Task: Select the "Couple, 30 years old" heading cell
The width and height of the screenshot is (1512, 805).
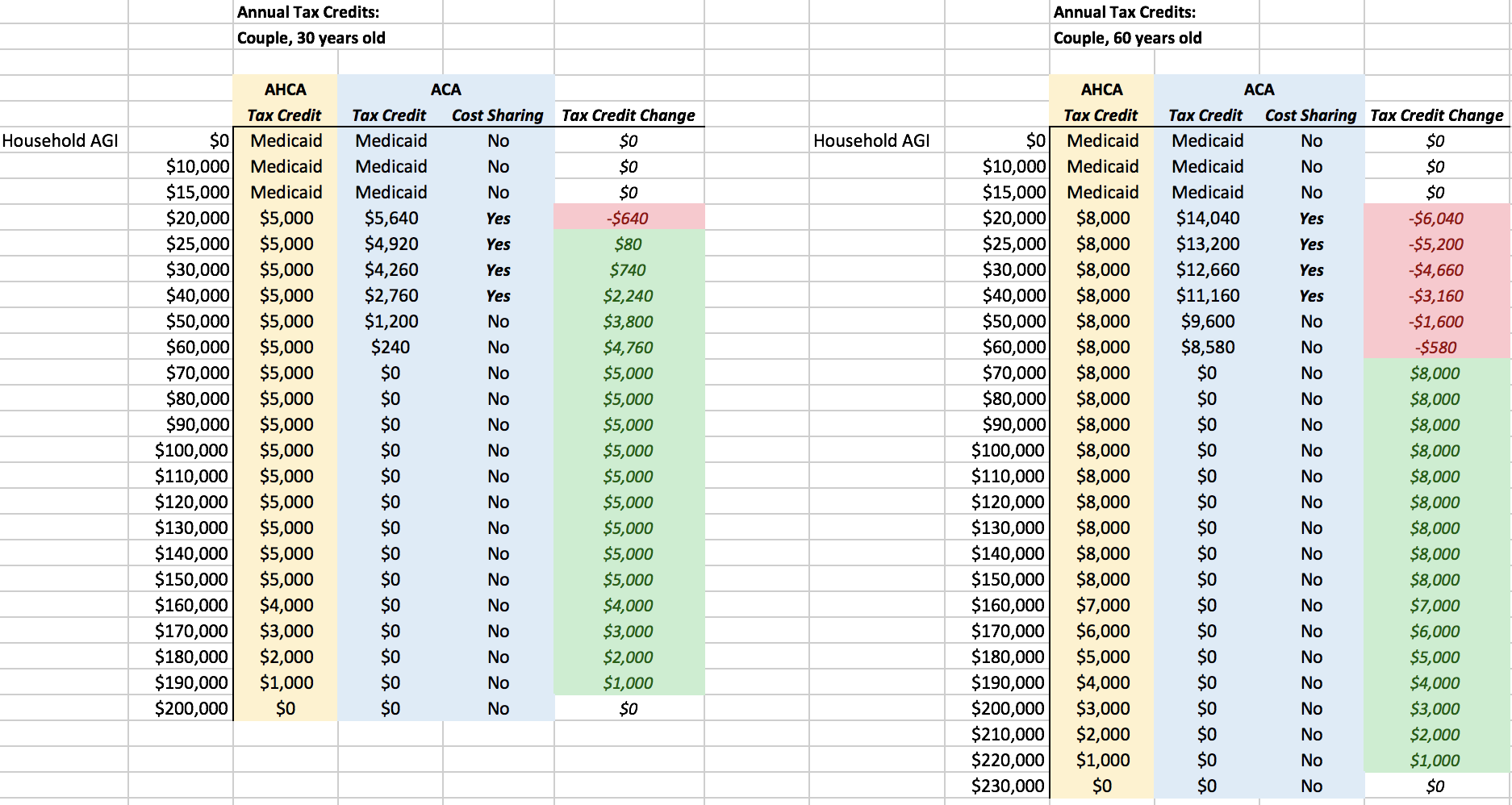Action: tap(311, 38)
